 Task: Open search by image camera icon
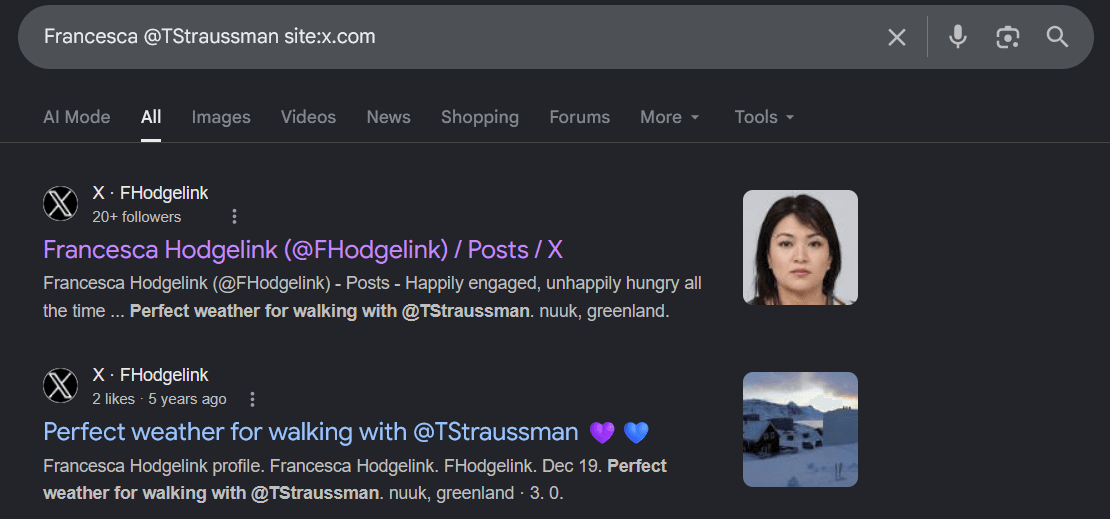tap(1007, 37)
